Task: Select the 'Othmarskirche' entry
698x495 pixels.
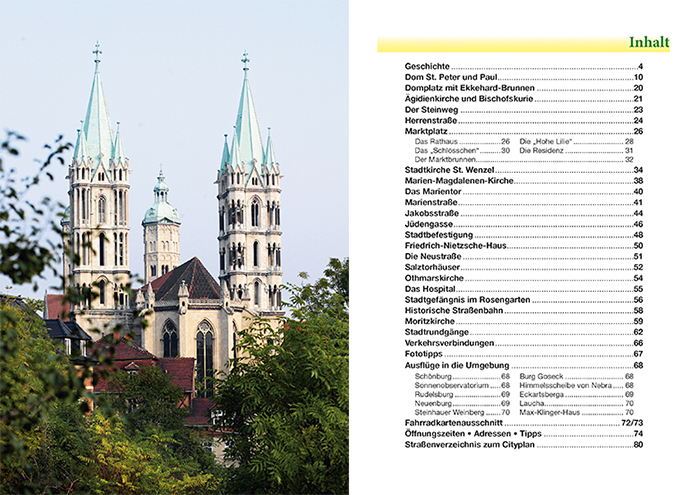Action: 524,278
